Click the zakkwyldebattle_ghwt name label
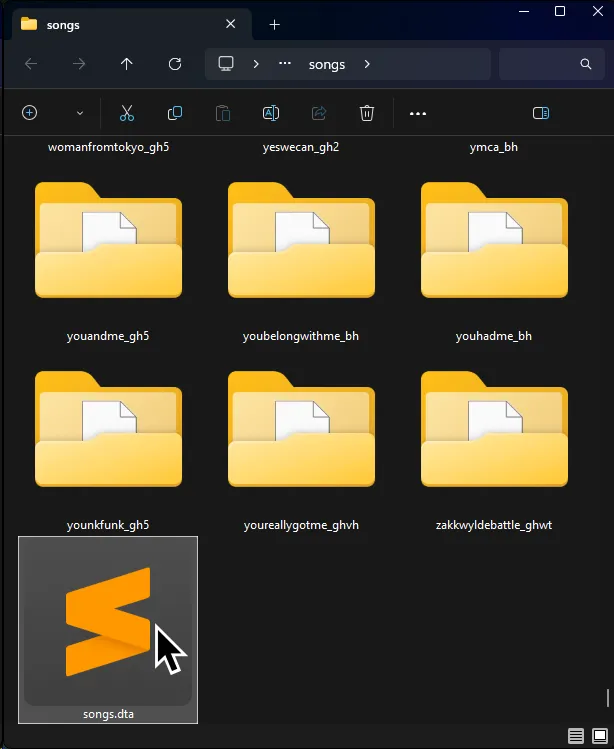The height and width of the screenshot is (749, 614). pyautogui.click(x=494, y=525)
